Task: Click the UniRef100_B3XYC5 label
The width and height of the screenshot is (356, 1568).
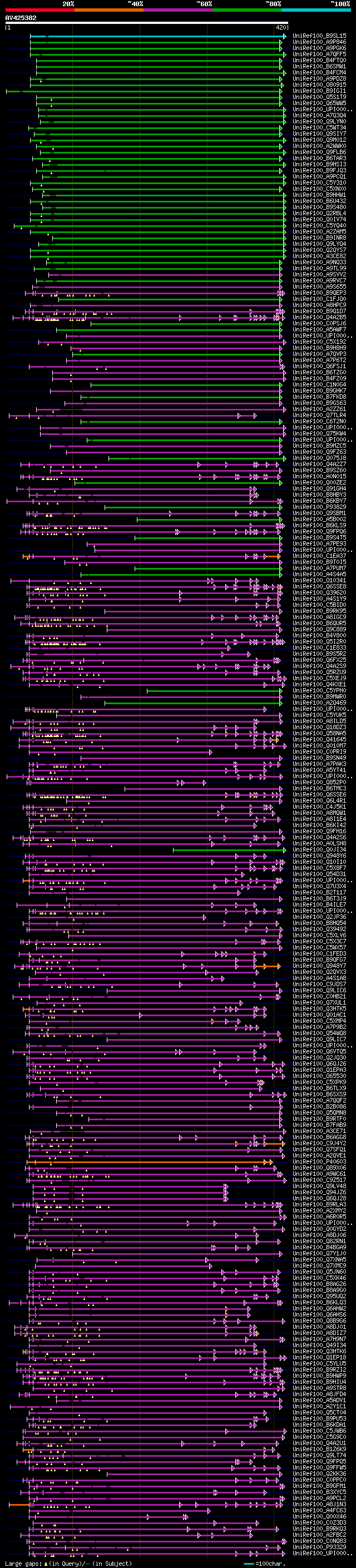Action: coord(319,1492)
